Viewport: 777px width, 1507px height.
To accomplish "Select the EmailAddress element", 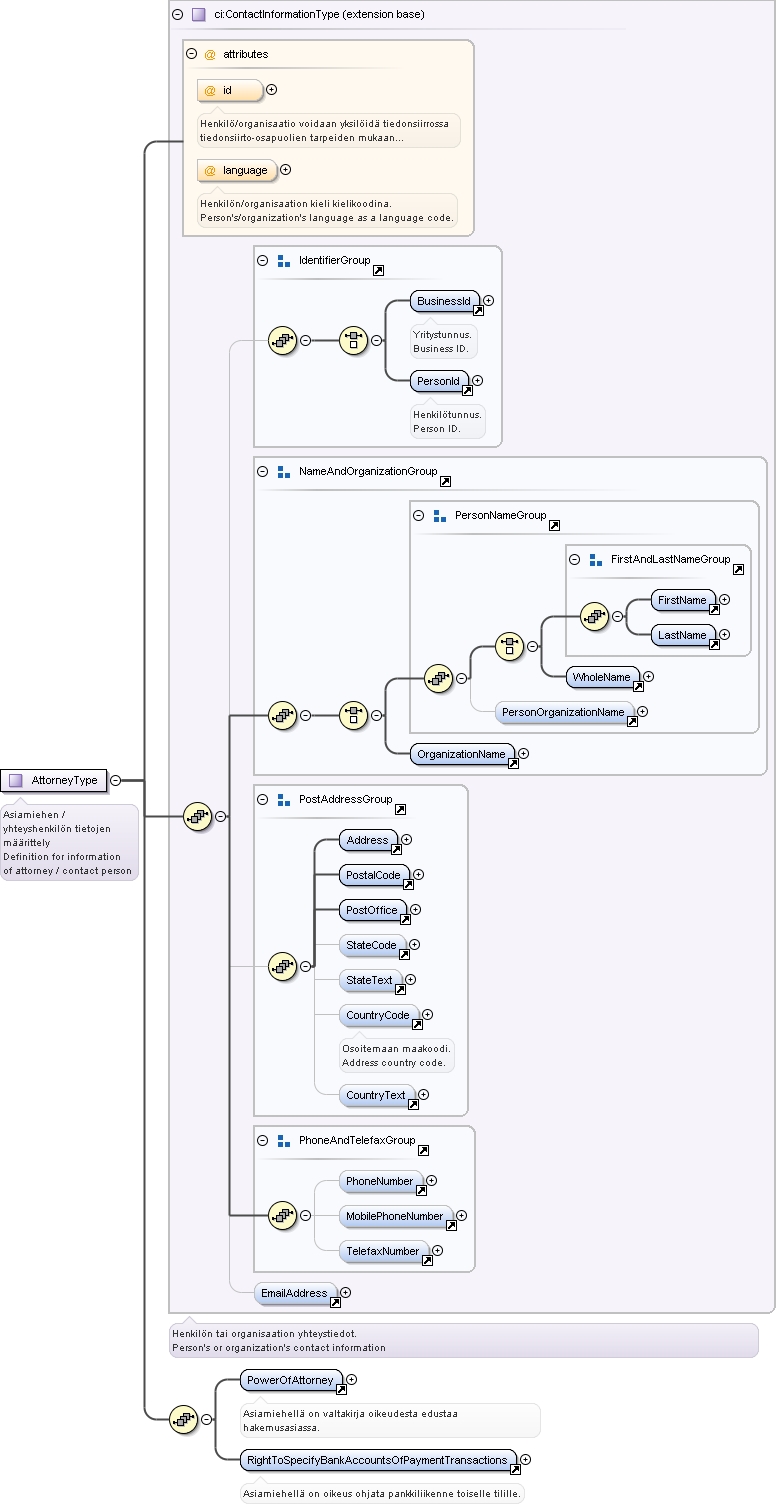I will [x=295, y=1293].
